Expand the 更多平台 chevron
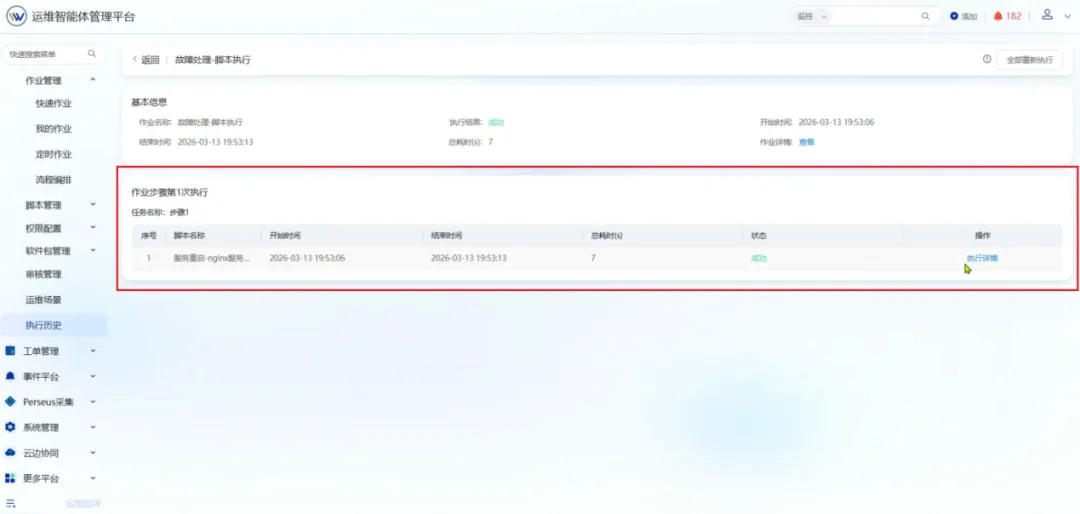This screenshot has width=1080, height=514. coord(93,478)
